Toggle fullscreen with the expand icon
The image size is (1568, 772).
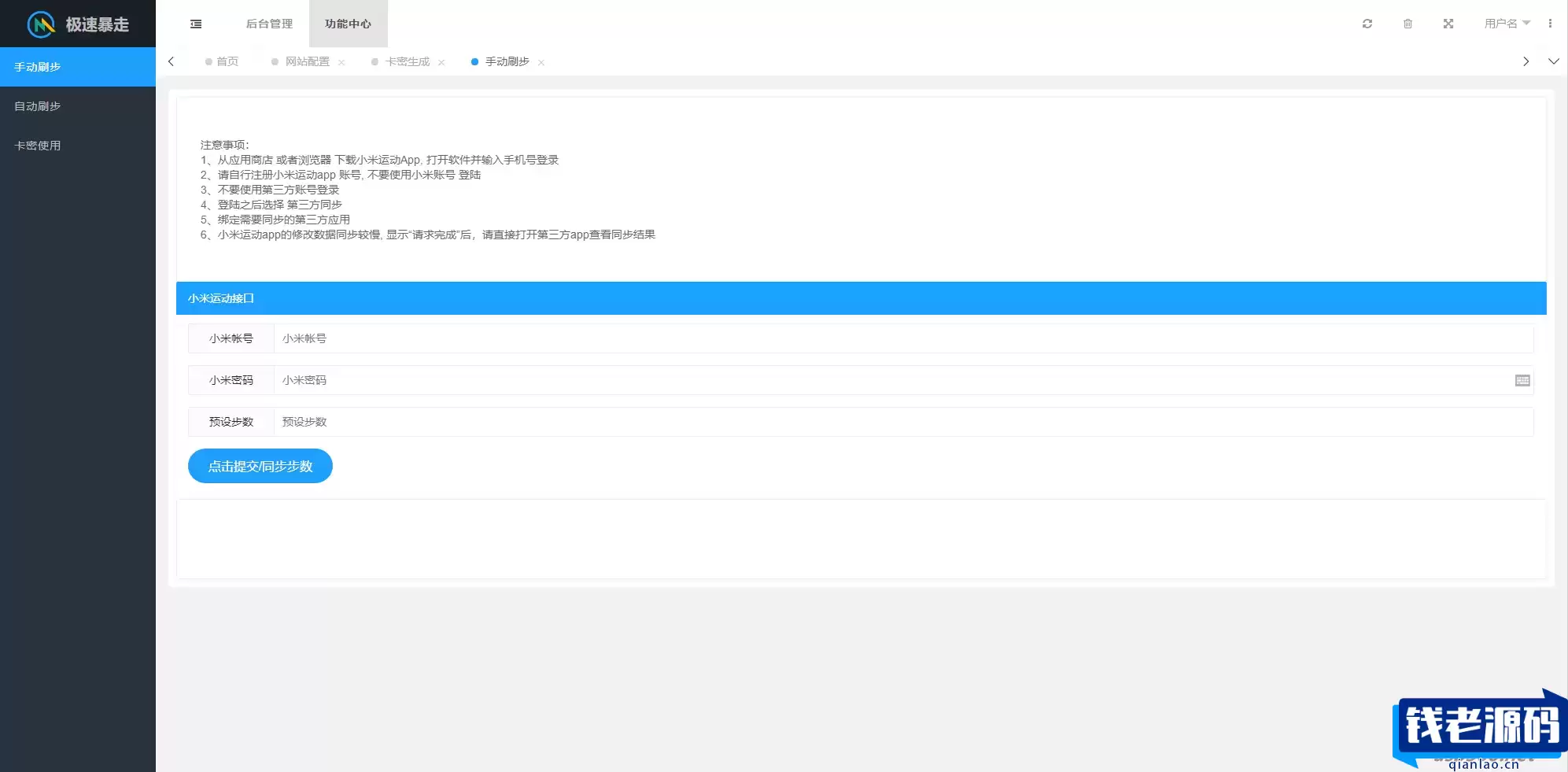1448,24
